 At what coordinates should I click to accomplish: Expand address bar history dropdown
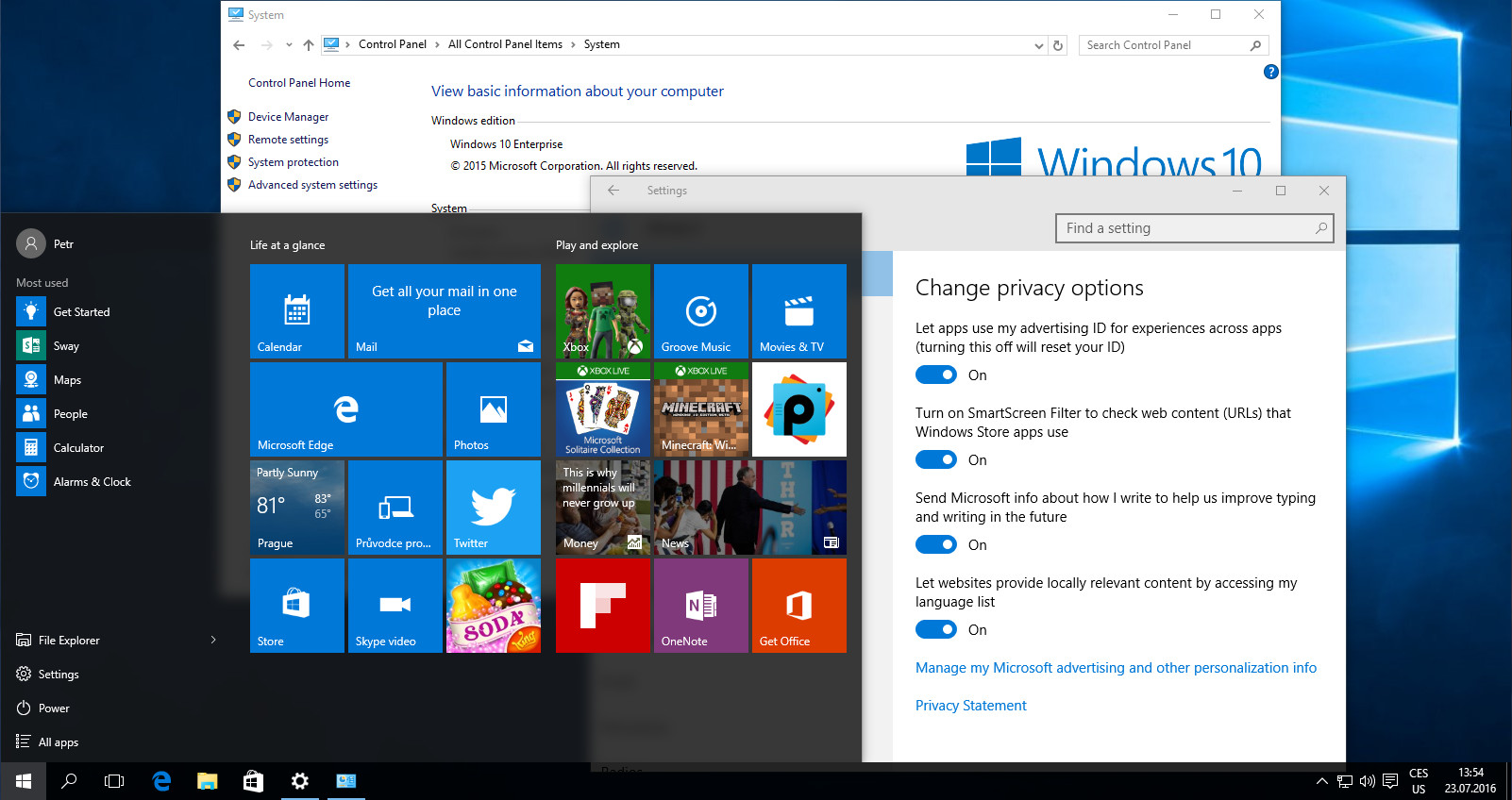1039,45
